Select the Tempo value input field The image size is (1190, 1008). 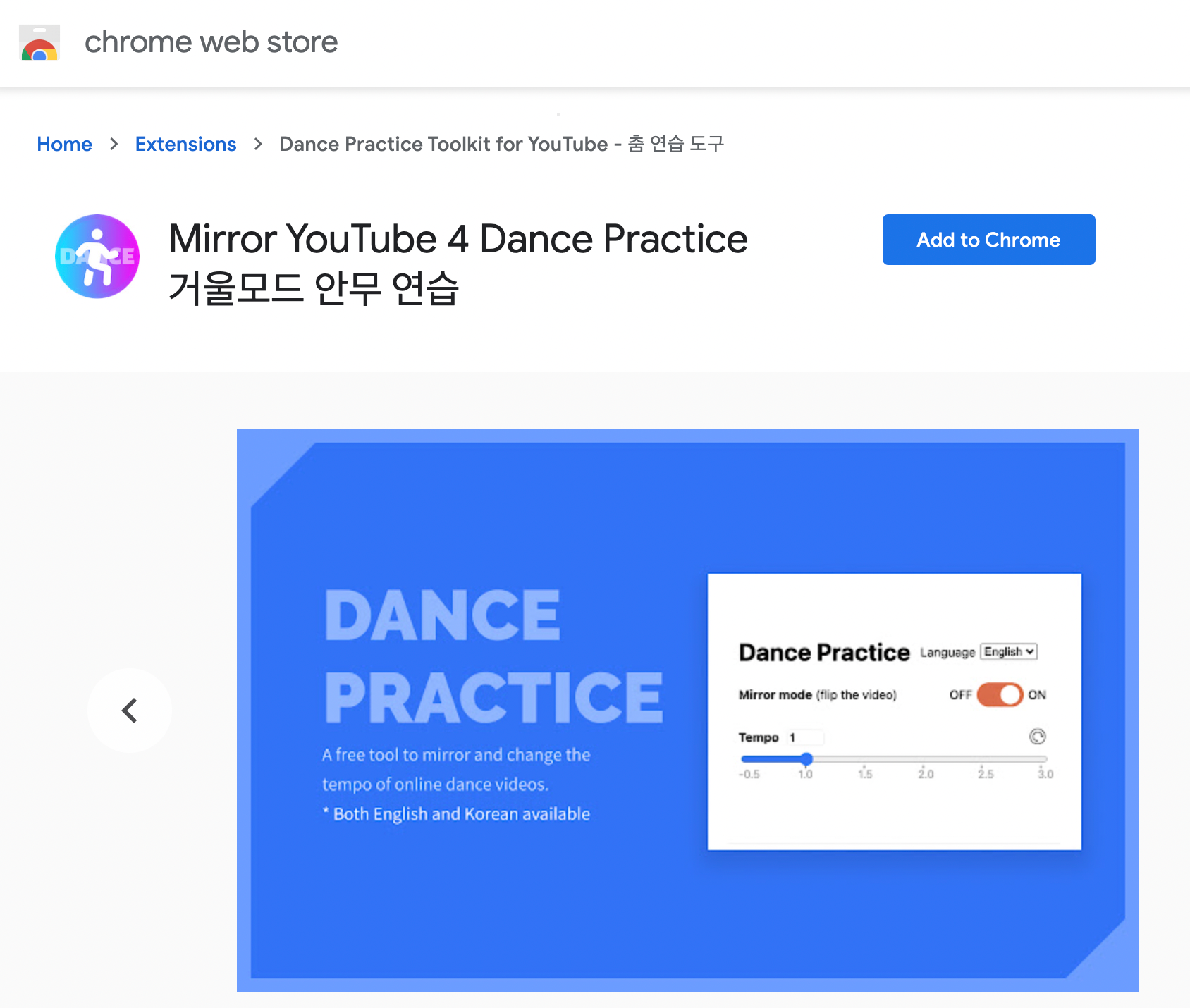804,737
